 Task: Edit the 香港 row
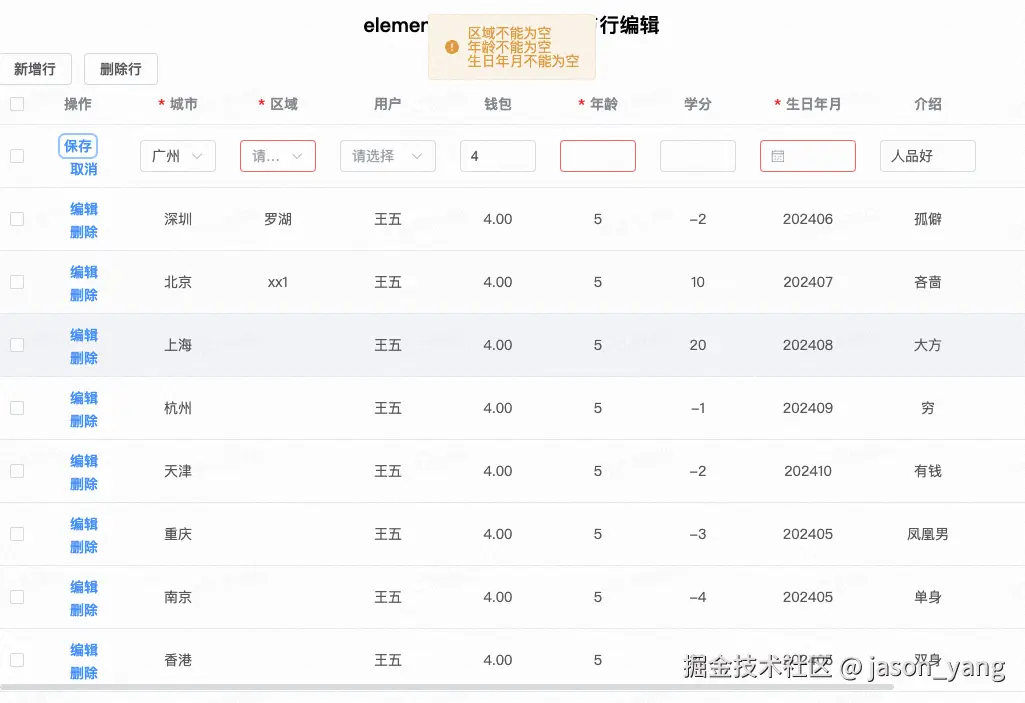point(84,650)
